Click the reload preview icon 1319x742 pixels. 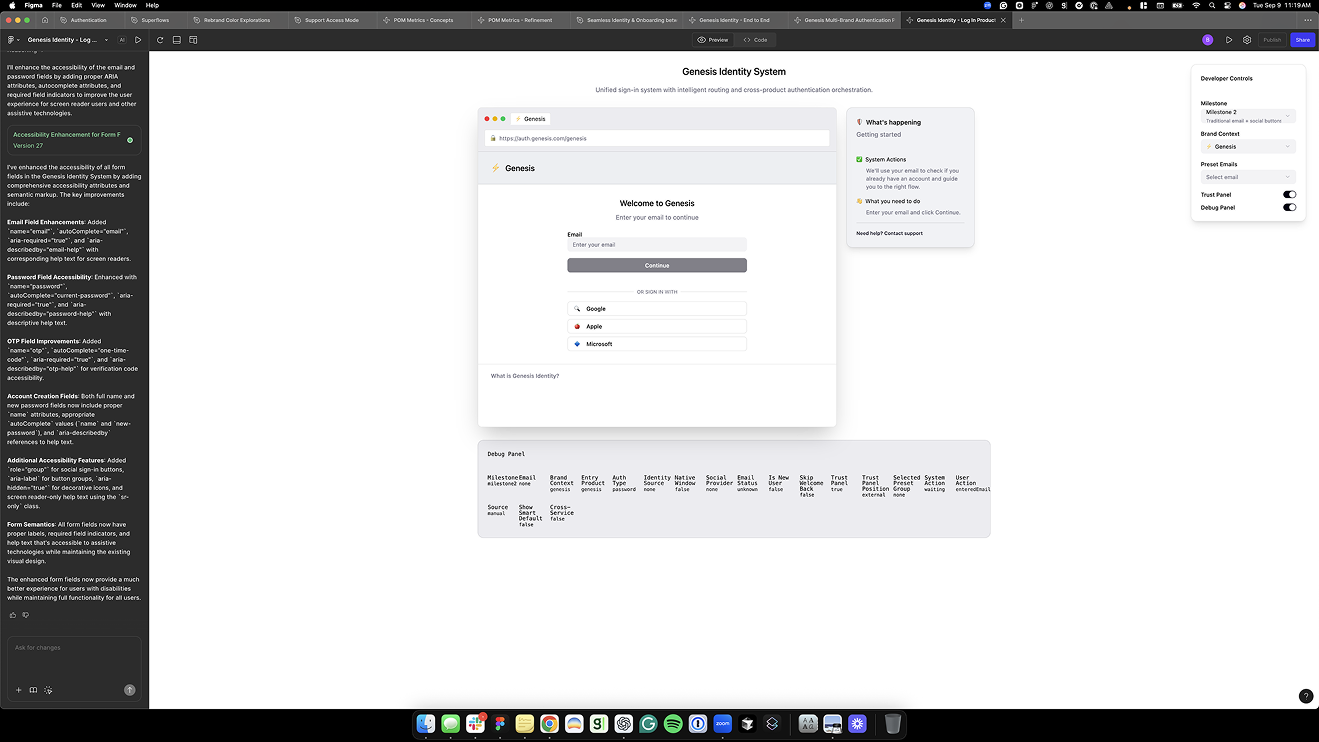(x=159, y=40)
